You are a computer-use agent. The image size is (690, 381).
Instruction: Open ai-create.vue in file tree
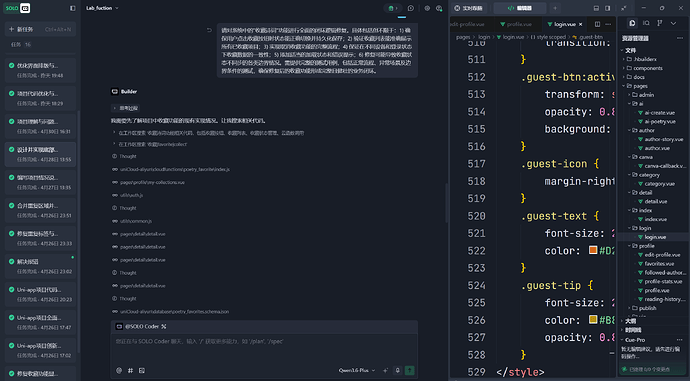[x=659, y=113]
